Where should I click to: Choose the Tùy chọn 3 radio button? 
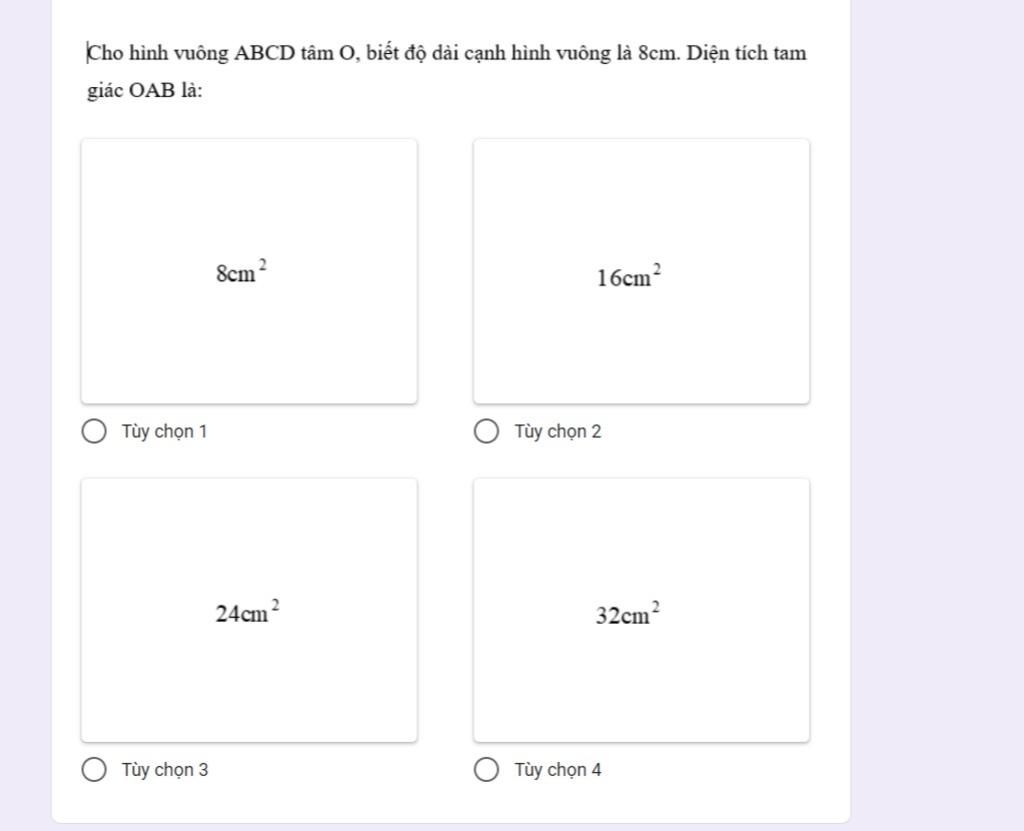(94, 770)
